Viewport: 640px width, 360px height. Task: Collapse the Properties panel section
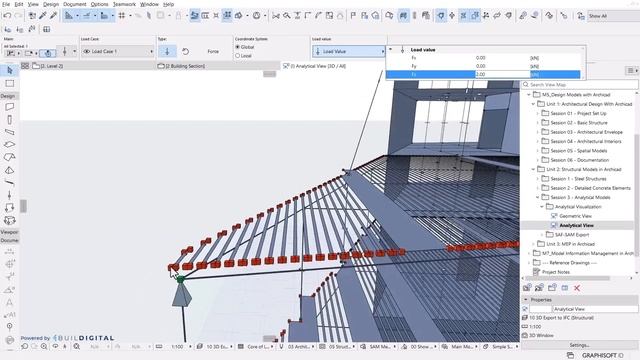[526, 300]
